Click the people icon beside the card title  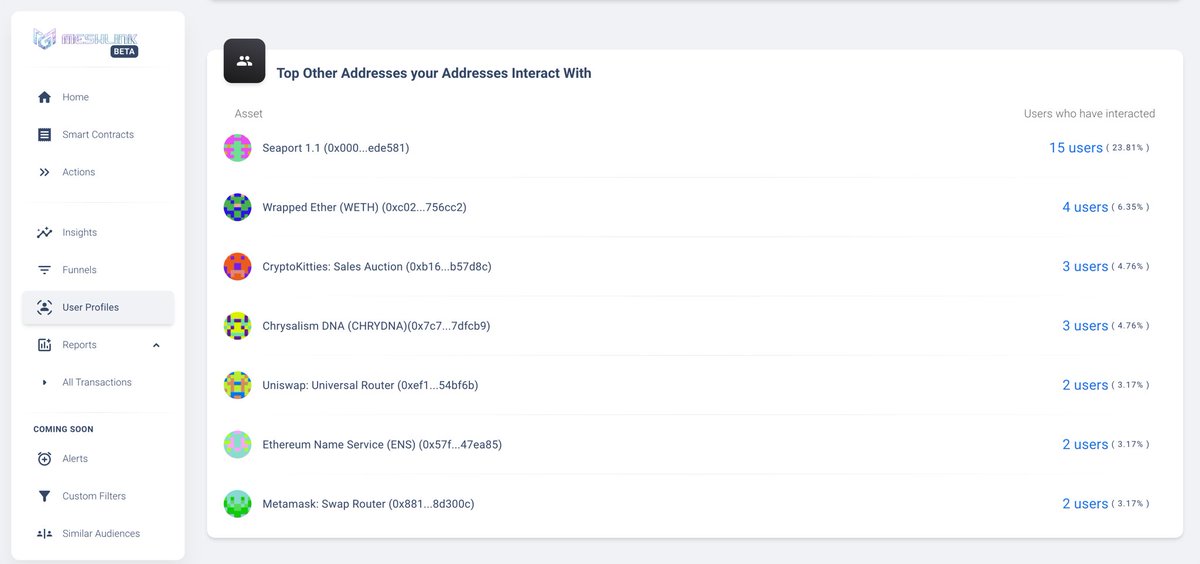click(x=244, y=60)
